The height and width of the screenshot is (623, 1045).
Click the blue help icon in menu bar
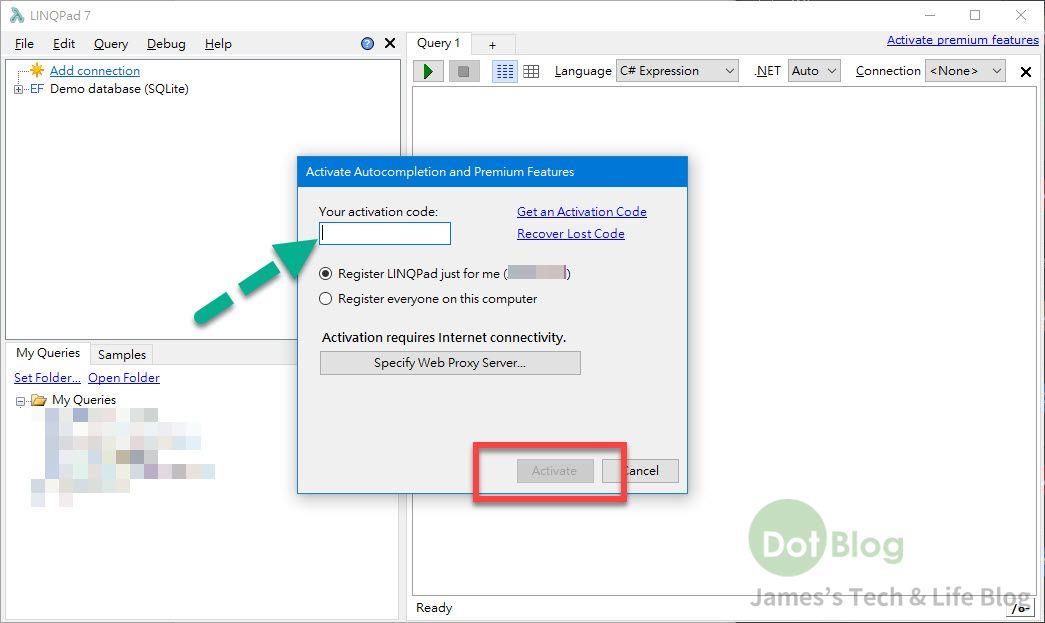(367, 44)
